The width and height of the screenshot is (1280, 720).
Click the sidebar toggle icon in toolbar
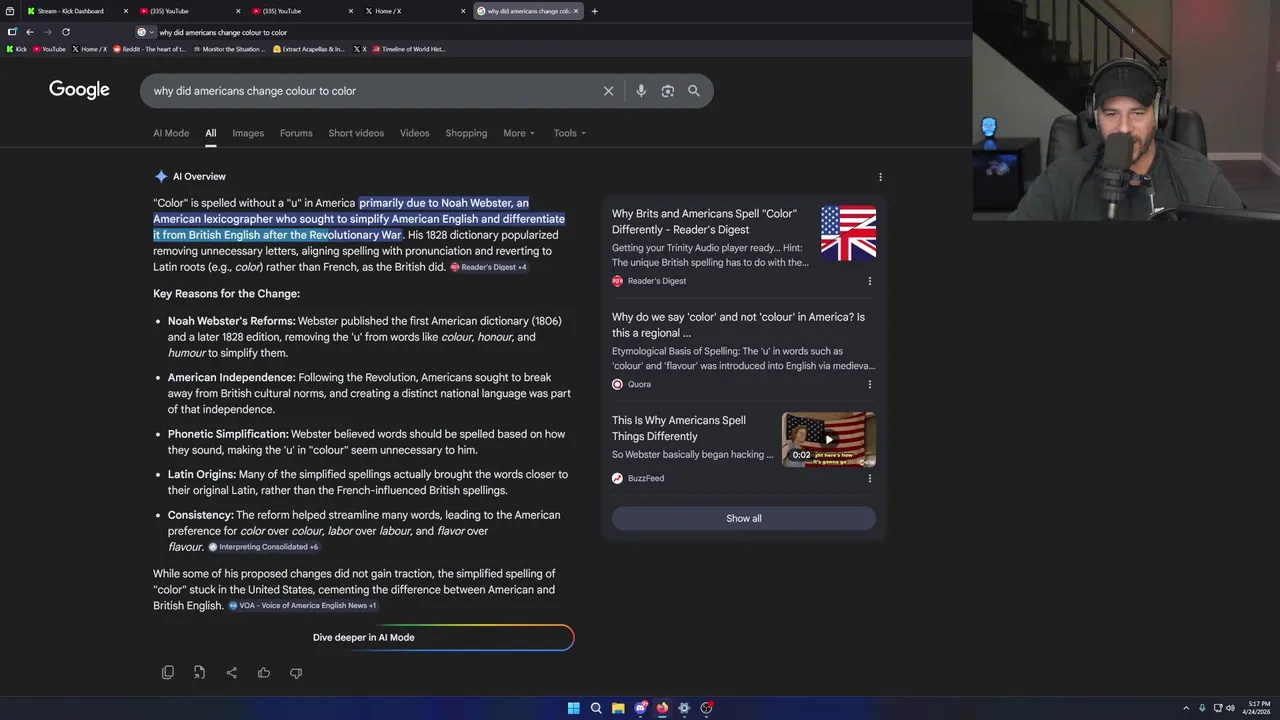[x=12, y=32]
